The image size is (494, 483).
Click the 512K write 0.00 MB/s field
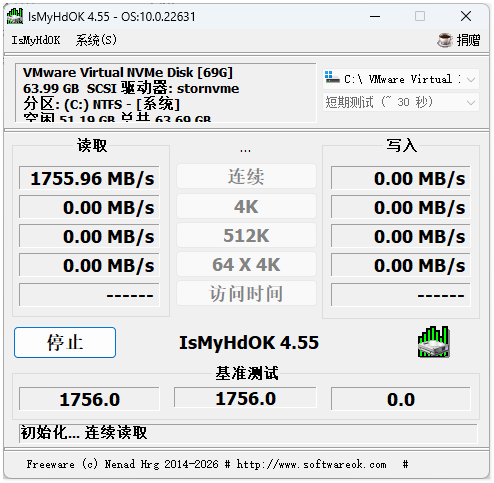(x=401, y=236)
